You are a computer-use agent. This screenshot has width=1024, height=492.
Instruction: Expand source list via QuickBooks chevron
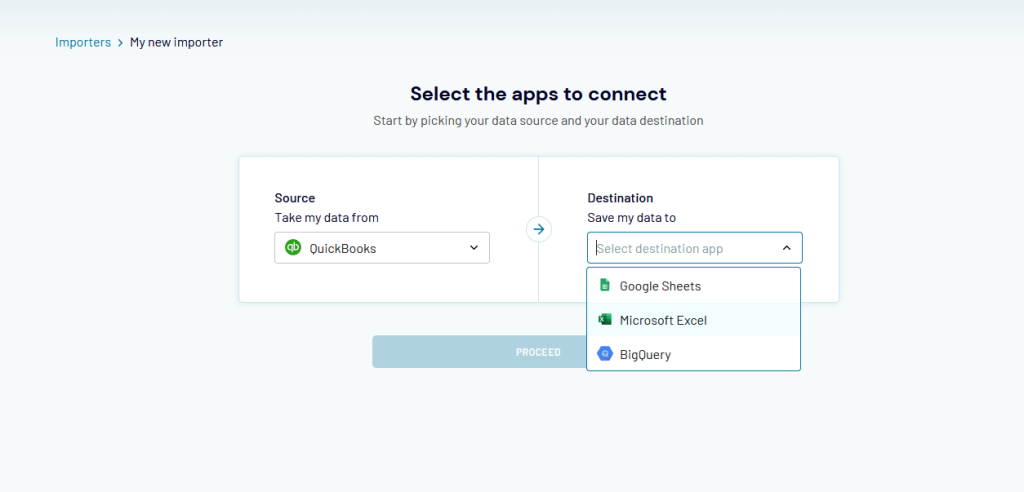pyautogui.click(x=474, y=248)
